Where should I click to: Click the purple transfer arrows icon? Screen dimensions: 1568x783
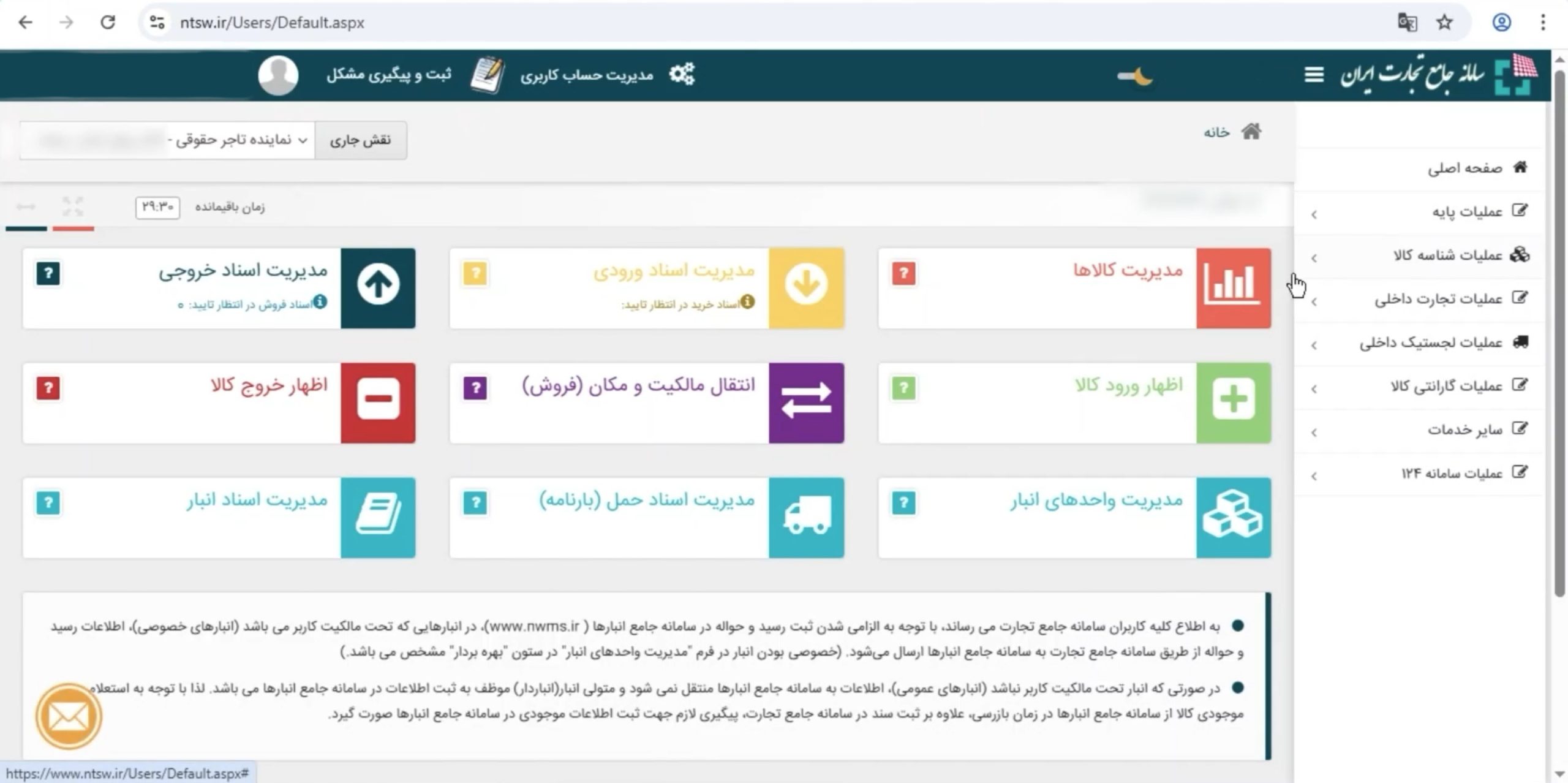(807, 401)
